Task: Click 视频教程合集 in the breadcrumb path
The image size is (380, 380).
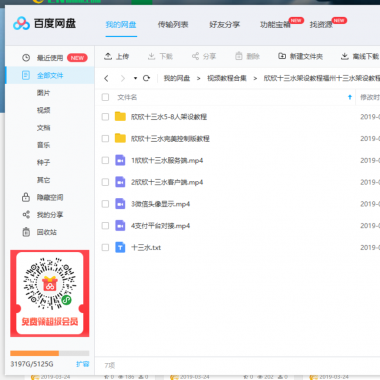Action: point(227,78)
